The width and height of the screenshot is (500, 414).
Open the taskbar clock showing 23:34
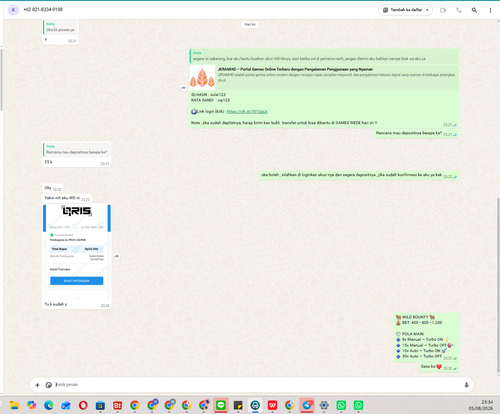[x=481, y=405]
